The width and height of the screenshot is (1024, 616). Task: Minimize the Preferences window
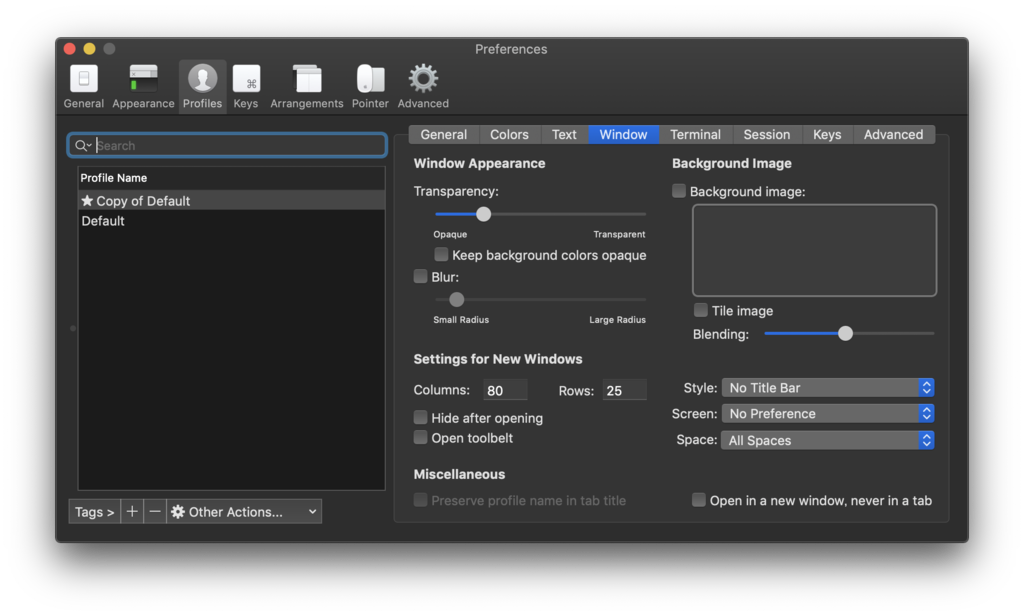click(89, 48)
